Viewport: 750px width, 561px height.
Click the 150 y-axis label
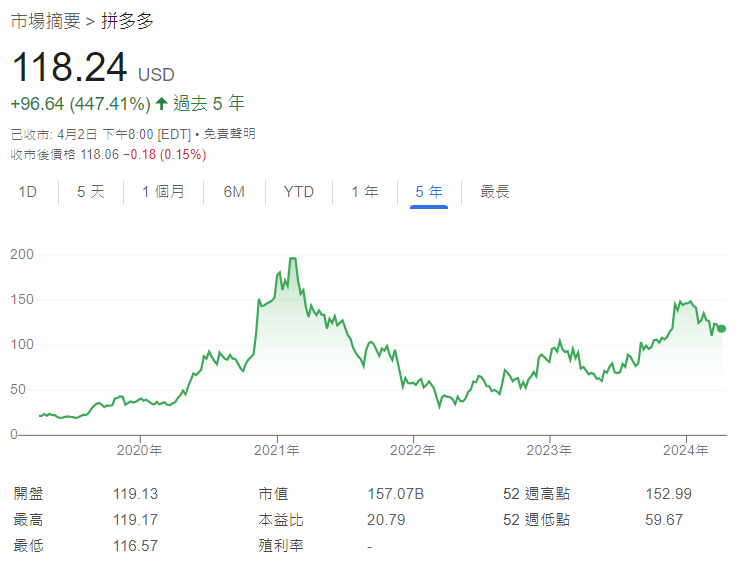22,299
